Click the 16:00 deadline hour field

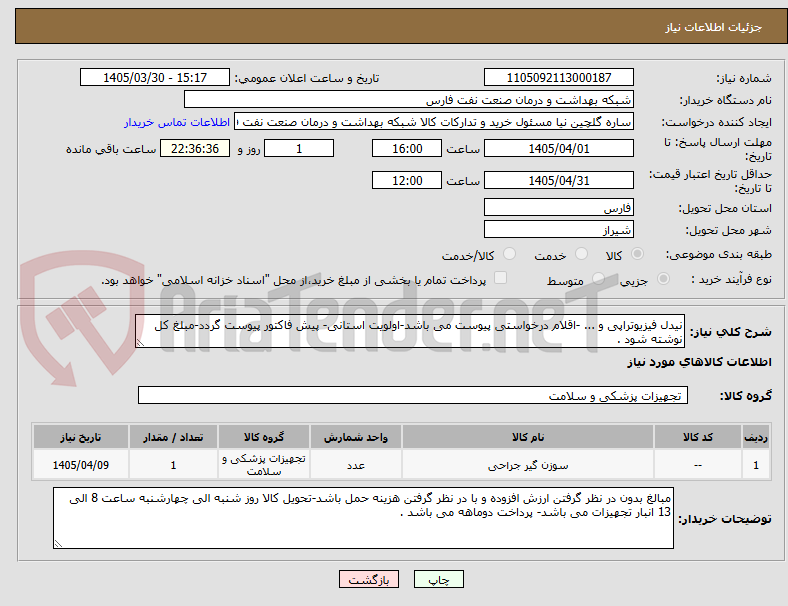coord(407,149)
